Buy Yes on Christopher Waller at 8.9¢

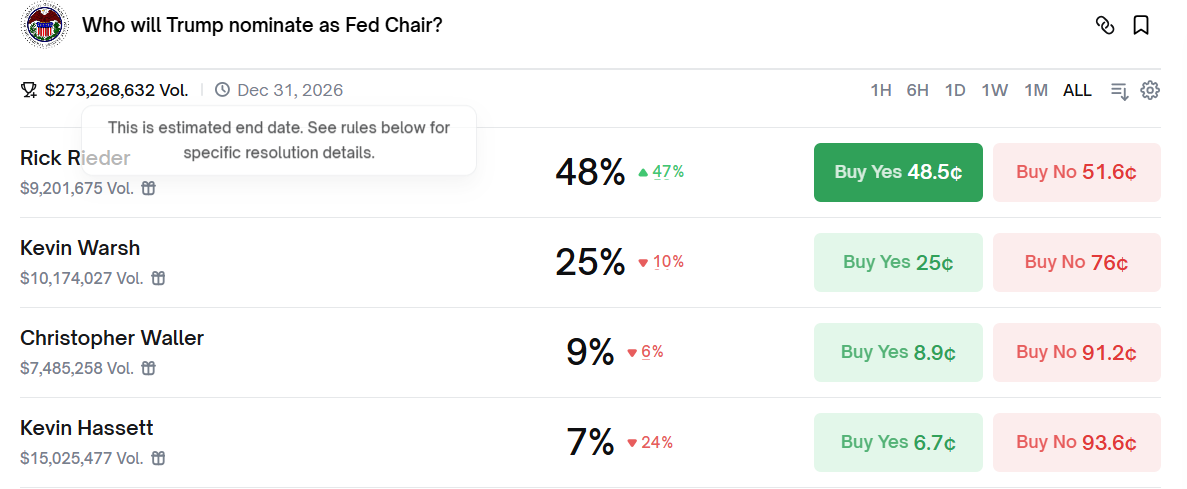898,352
